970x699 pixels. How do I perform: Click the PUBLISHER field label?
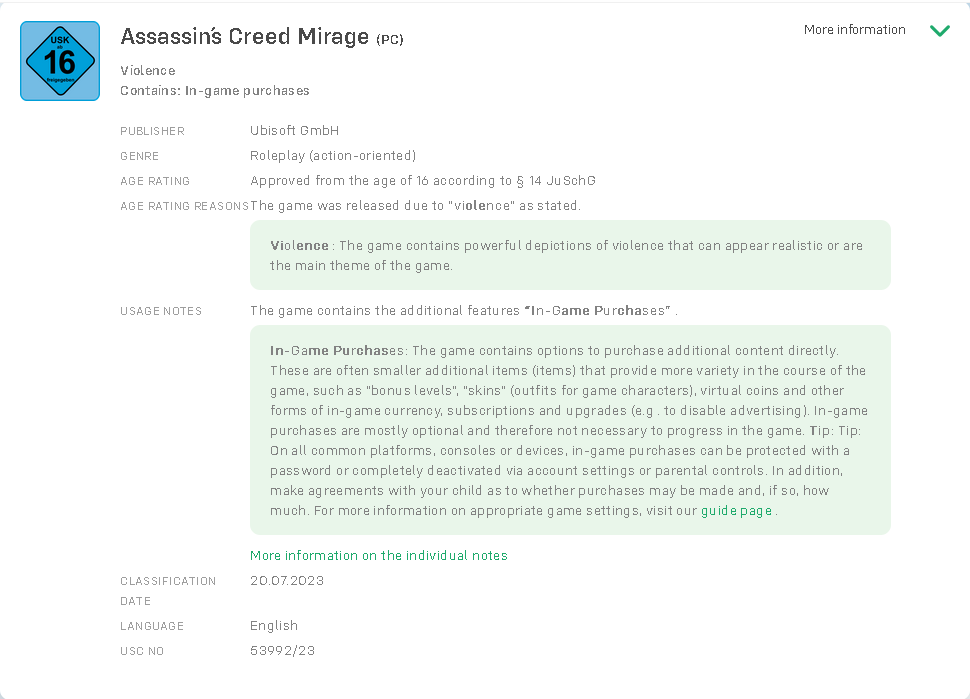point(152,131)
